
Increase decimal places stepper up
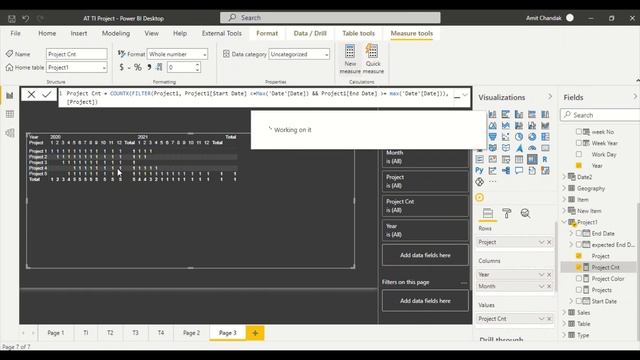coord(197,64)
